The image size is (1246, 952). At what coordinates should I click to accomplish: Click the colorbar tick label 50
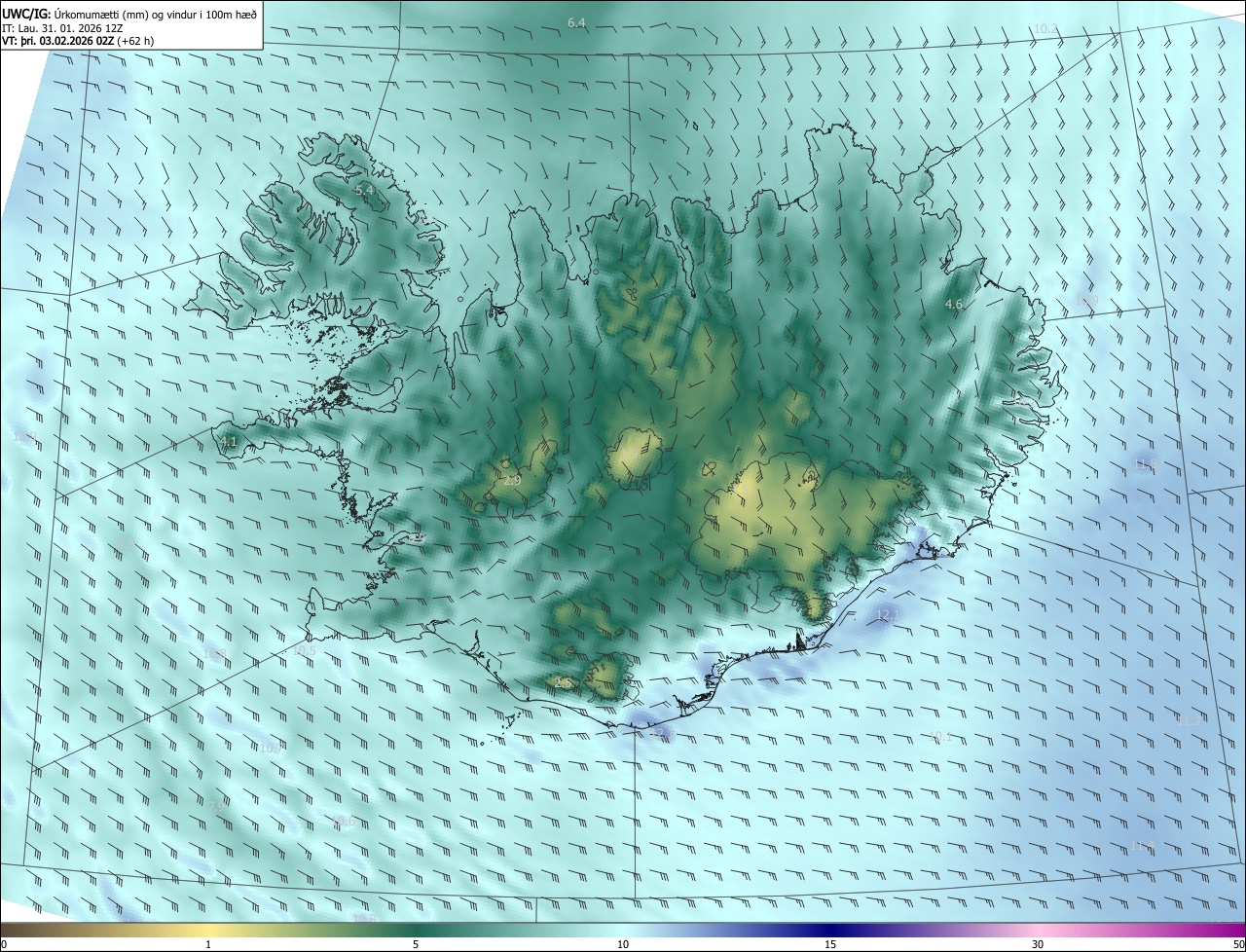pos(1238,944)
